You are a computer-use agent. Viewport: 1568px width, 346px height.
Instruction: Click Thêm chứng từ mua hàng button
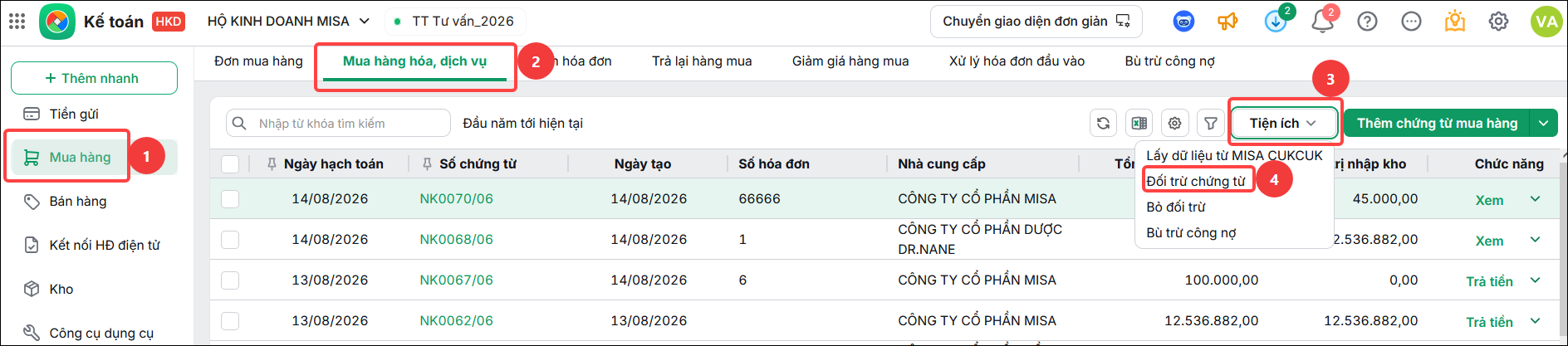tap(1437, 123)
